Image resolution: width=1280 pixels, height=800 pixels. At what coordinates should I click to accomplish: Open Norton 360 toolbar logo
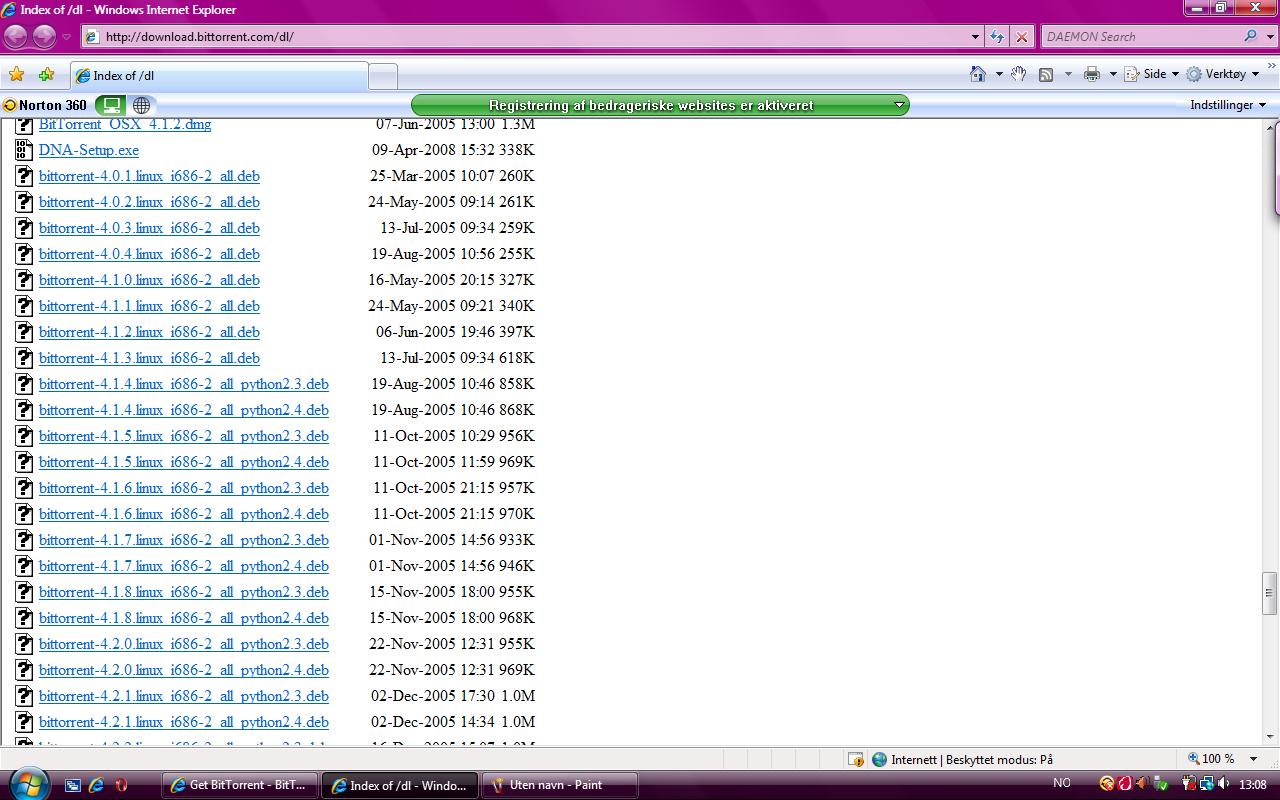point(45,105)
